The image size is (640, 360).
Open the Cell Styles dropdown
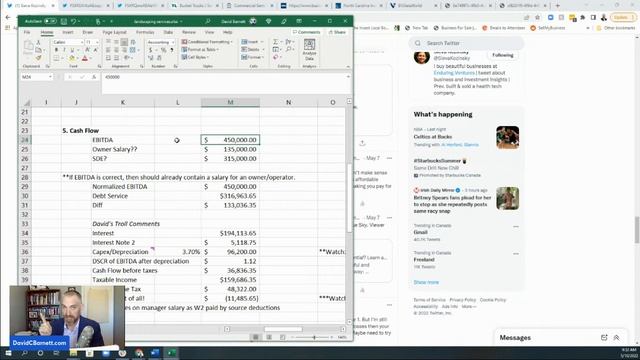pyautogui.click(x=195, y=57)
